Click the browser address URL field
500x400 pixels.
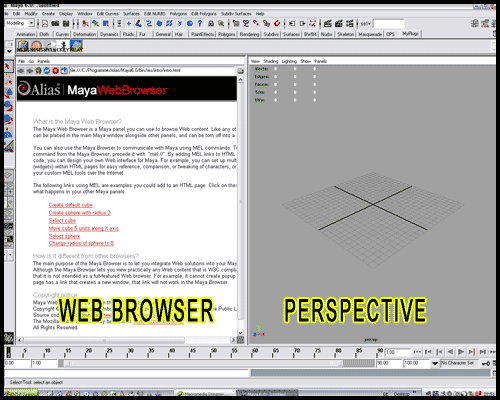pyautogui.click(x=152, y=70)
